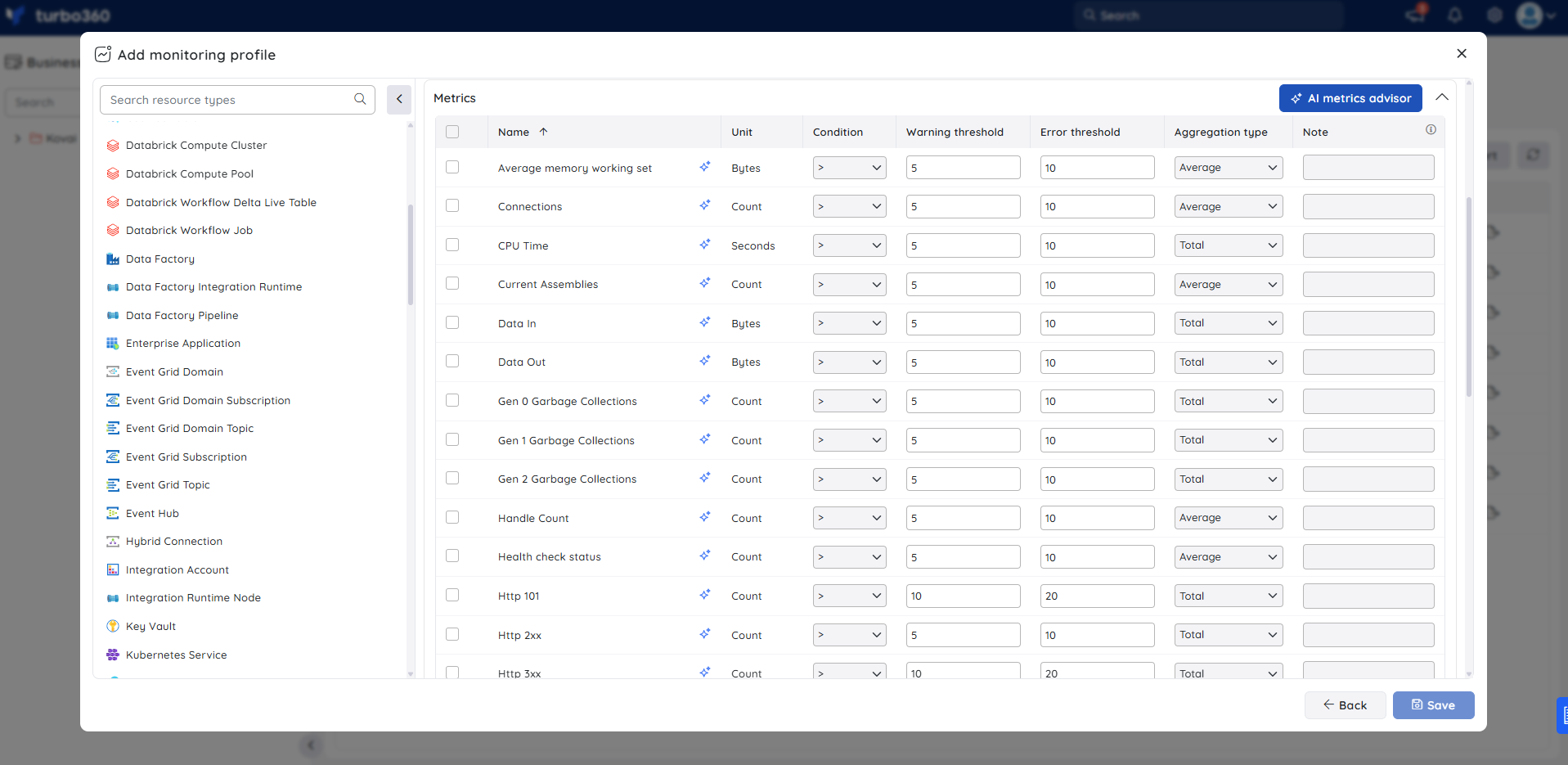This screenshot has width=1568, height=765.
Task: Check the Http 101 metric checkbox
Action: click(x=452, y=595)
